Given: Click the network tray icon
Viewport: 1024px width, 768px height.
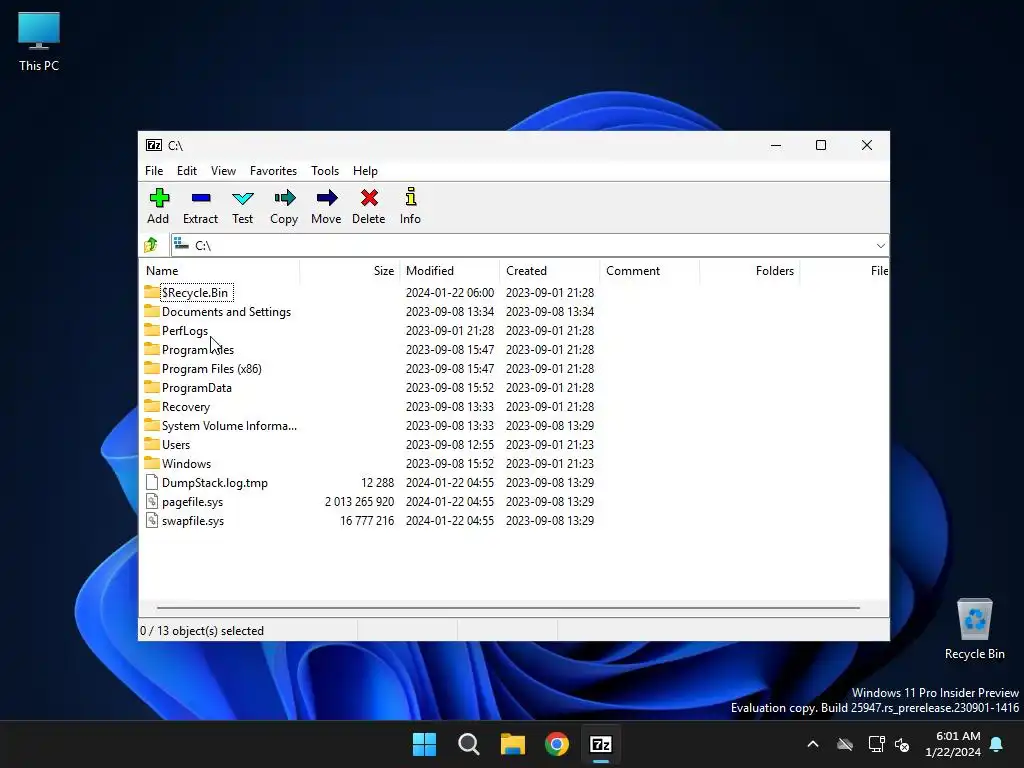Looking at the screenshot, I should click(x=876, y=744).
